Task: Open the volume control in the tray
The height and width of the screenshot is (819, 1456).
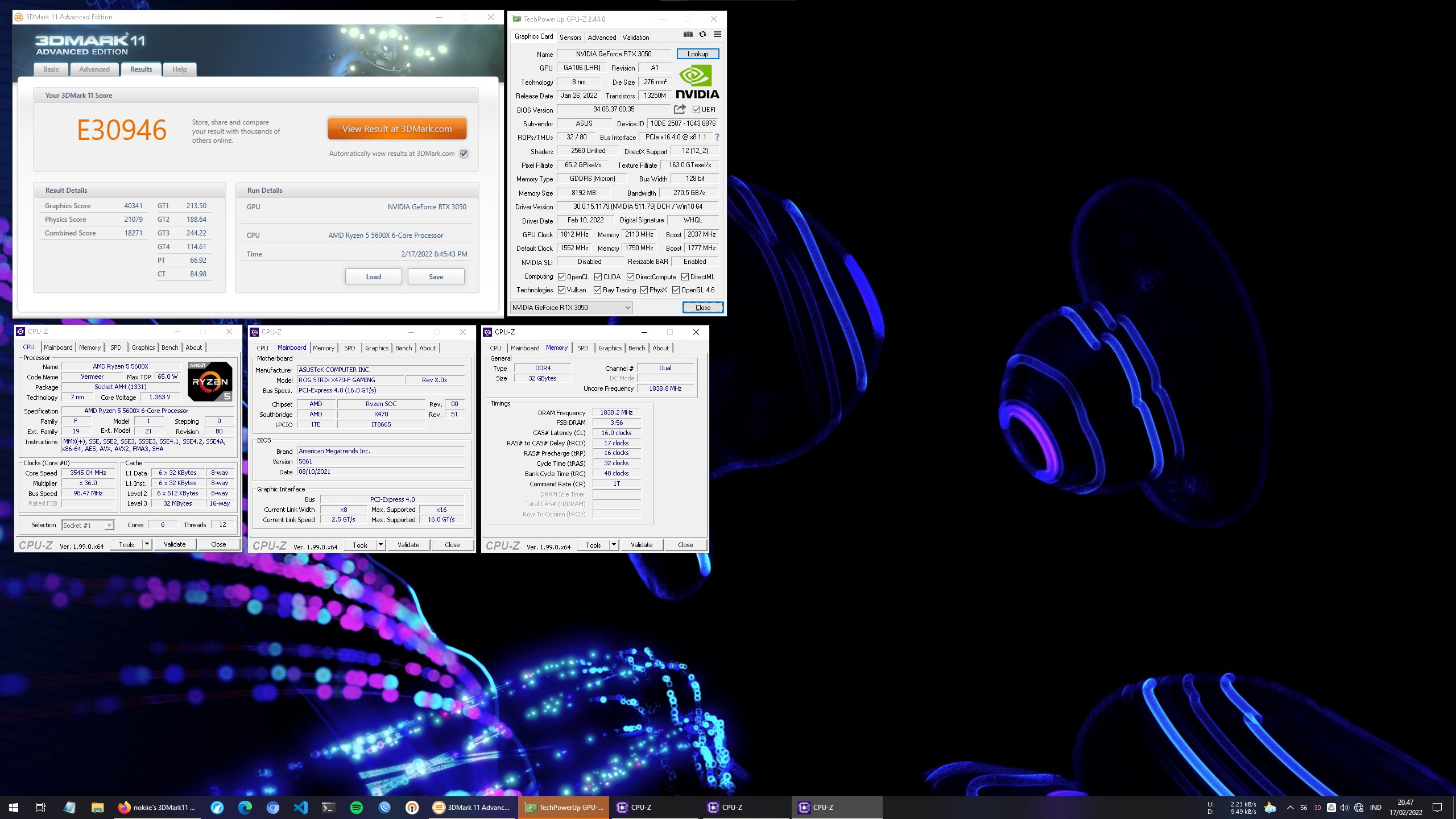Action: [x=1345, y=808]
